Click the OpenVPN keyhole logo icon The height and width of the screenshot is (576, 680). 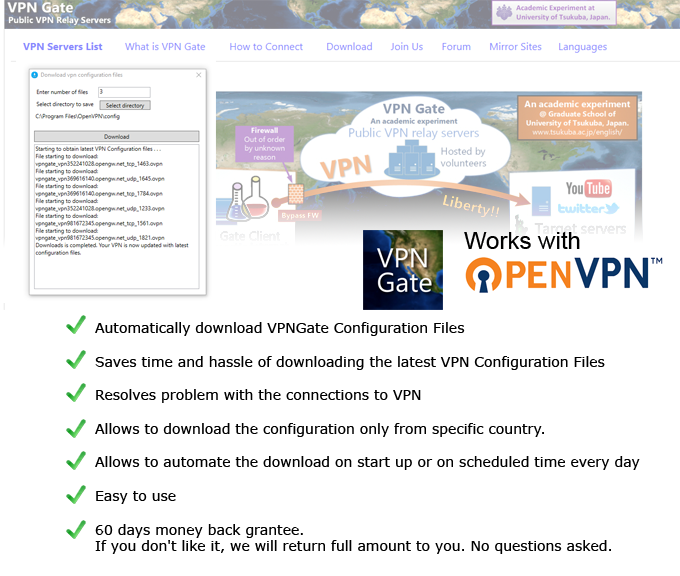[483, 275]
